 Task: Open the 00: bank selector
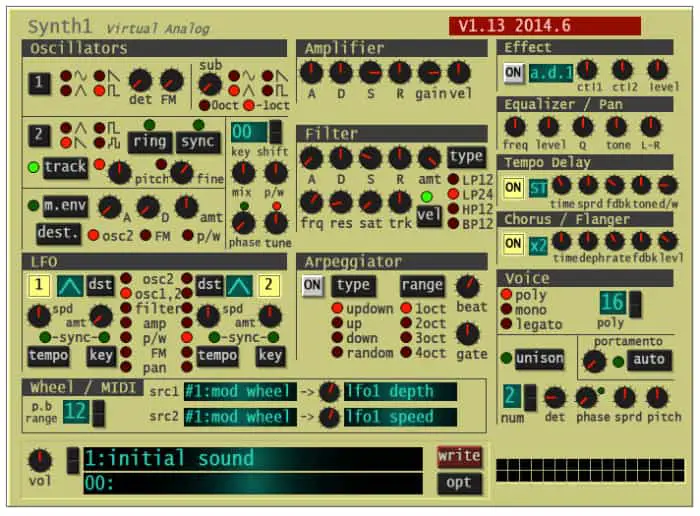coord(253,484)
